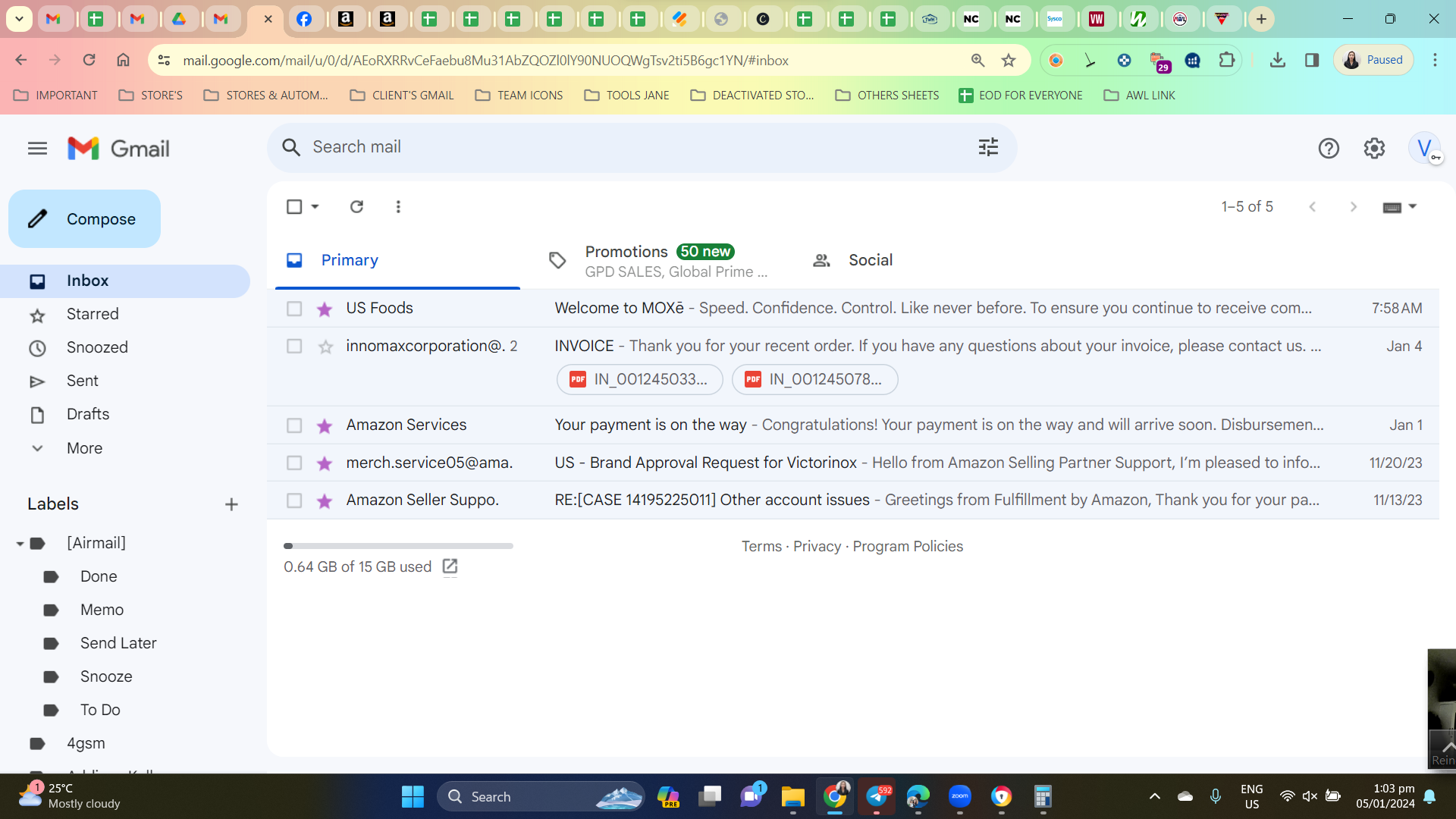The height and width of the screenshot is (819, 1456).
Task: Open Zoom from the taskbar
Action: click(x=959, y=796)
